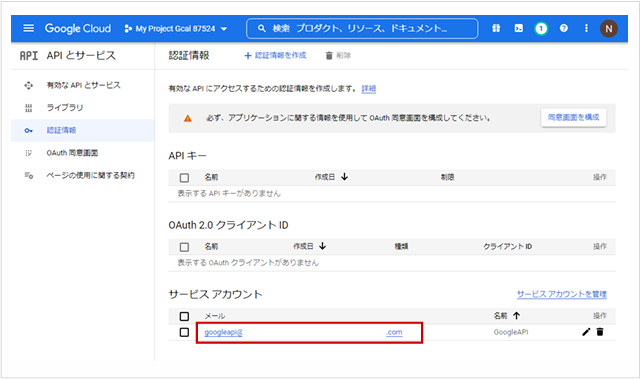
Task: Select all OAuth 2.0 clients checkbox
Action: (184, 247)
